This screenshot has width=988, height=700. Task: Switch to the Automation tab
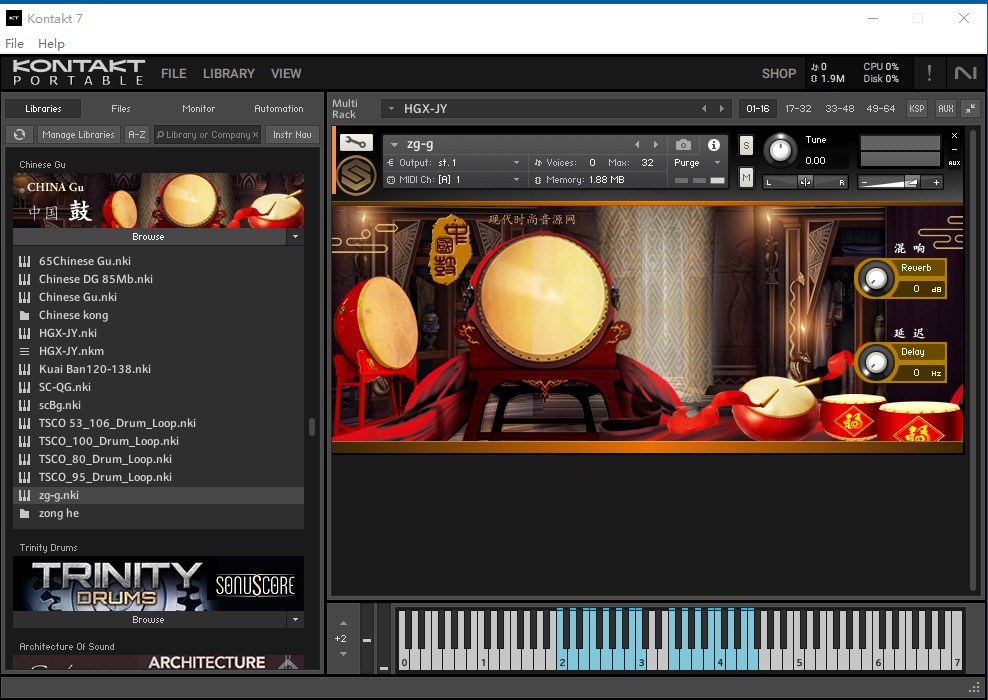point(279,108)
